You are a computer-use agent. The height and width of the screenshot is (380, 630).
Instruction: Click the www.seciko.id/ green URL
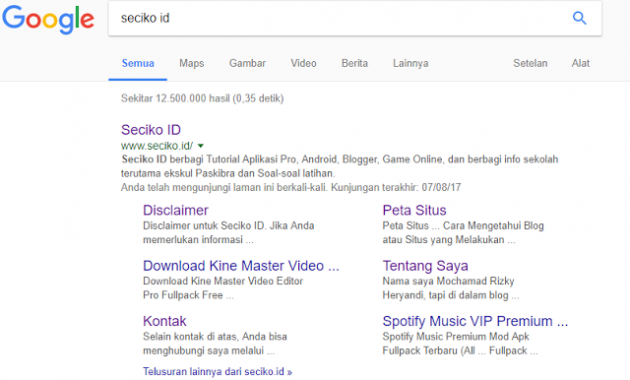[x=157, y=145]
